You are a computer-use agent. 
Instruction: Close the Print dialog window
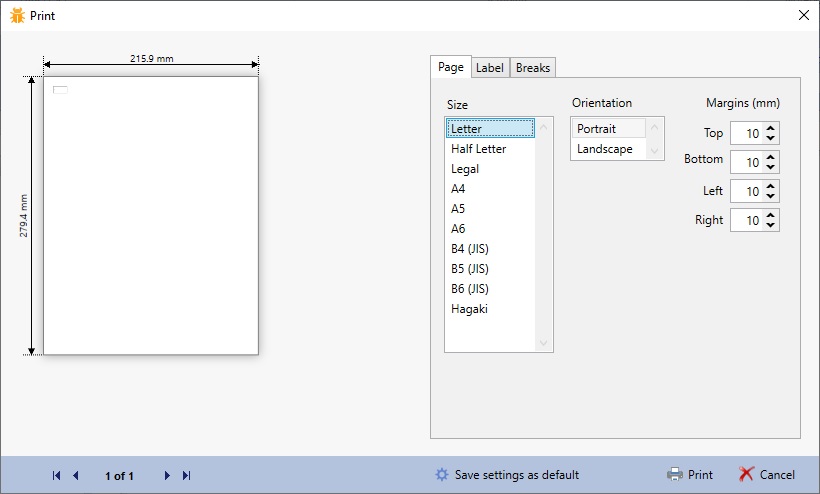tap(803, 15)
